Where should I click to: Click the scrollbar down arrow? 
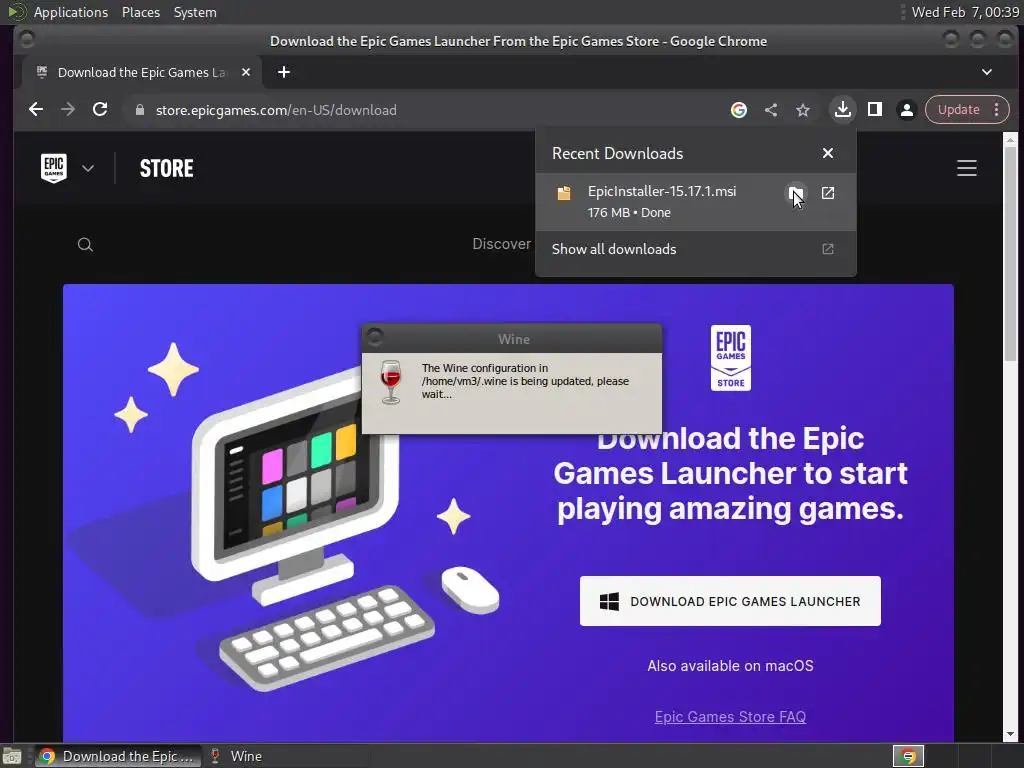tap(1010, 735)
